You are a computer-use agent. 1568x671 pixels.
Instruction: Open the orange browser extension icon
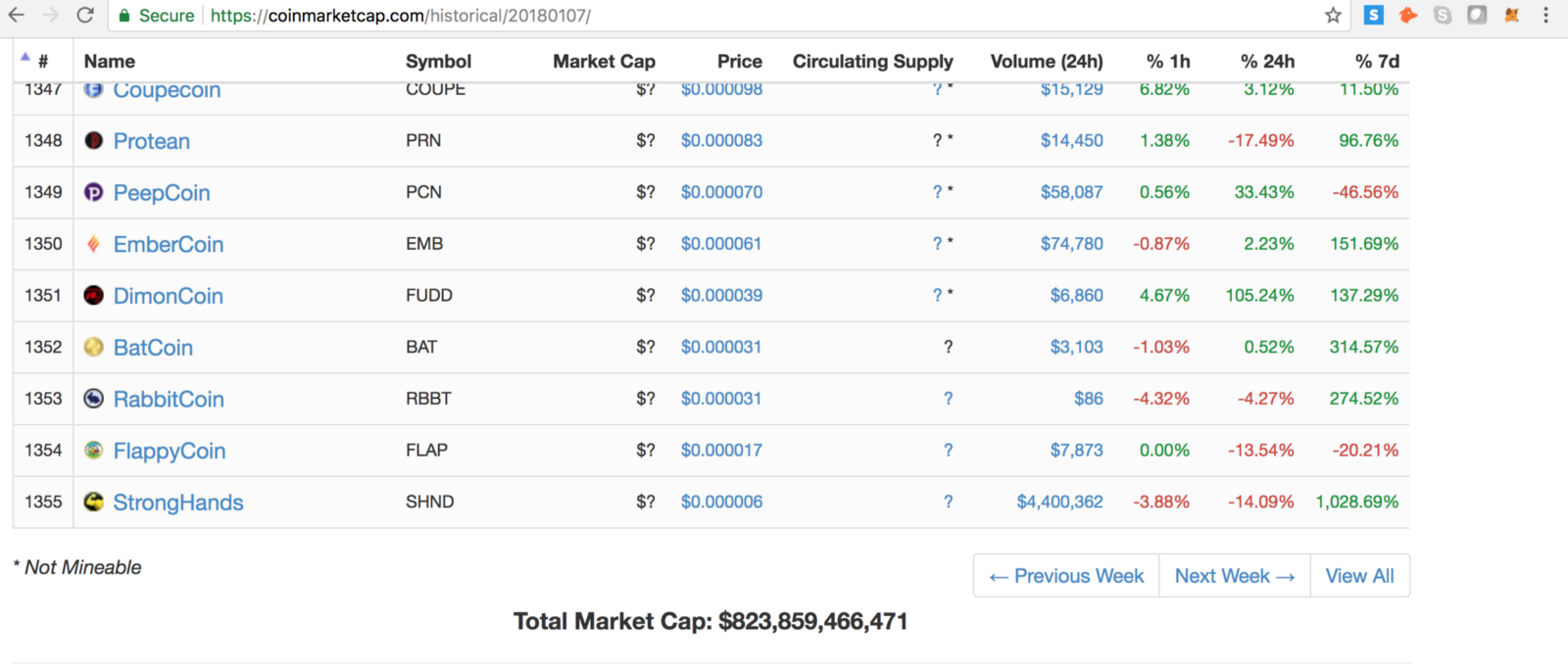1408,15
